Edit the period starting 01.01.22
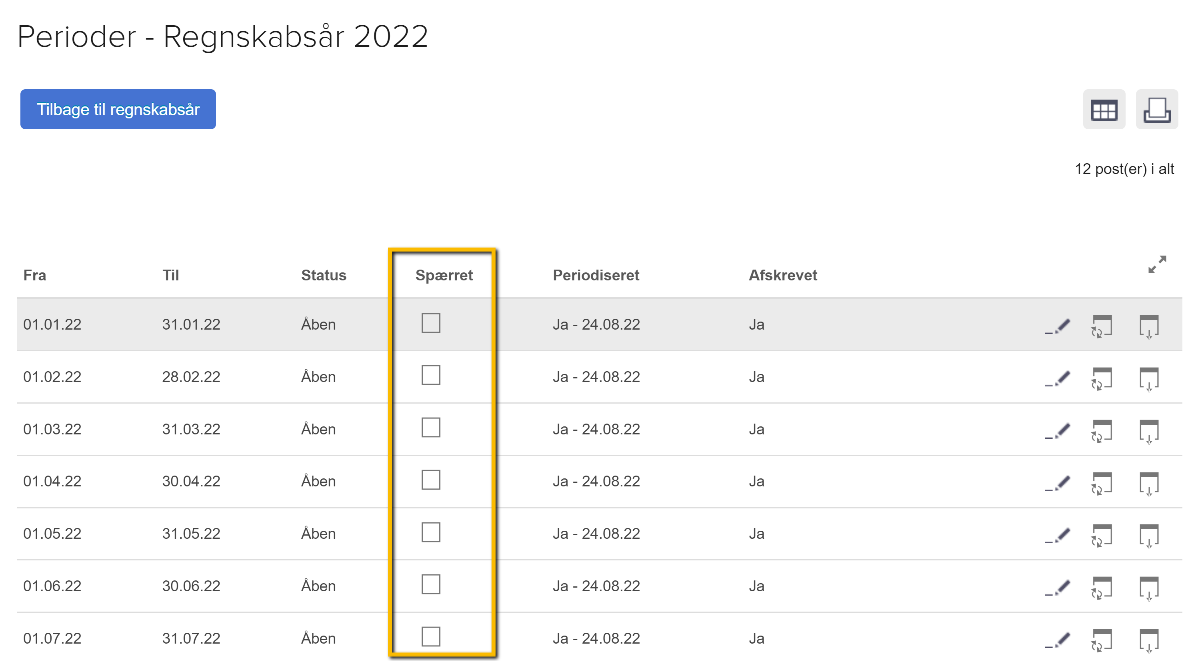 1057,326
